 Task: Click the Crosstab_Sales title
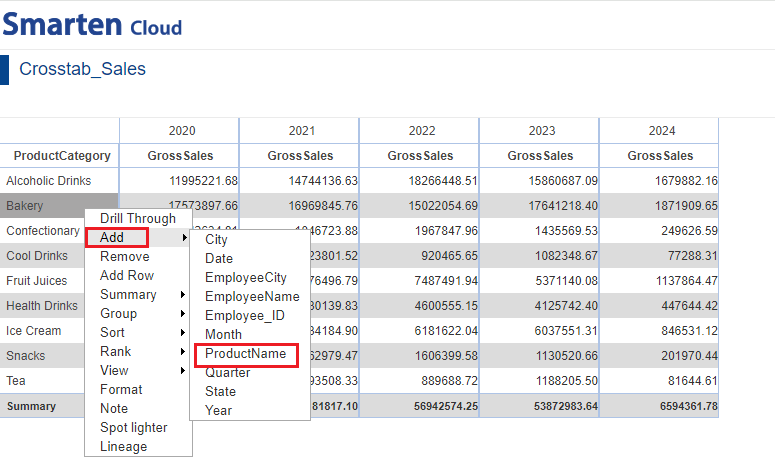(82, 69)
